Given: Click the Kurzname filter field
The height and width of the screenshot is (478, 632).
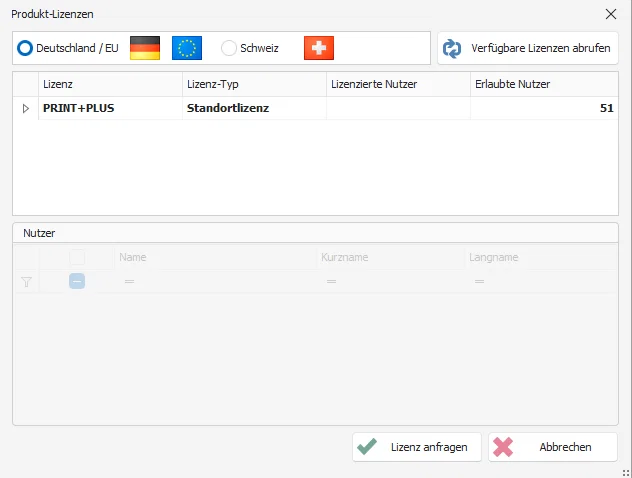Looking at the screenshot, I should [x=391, y=281].
